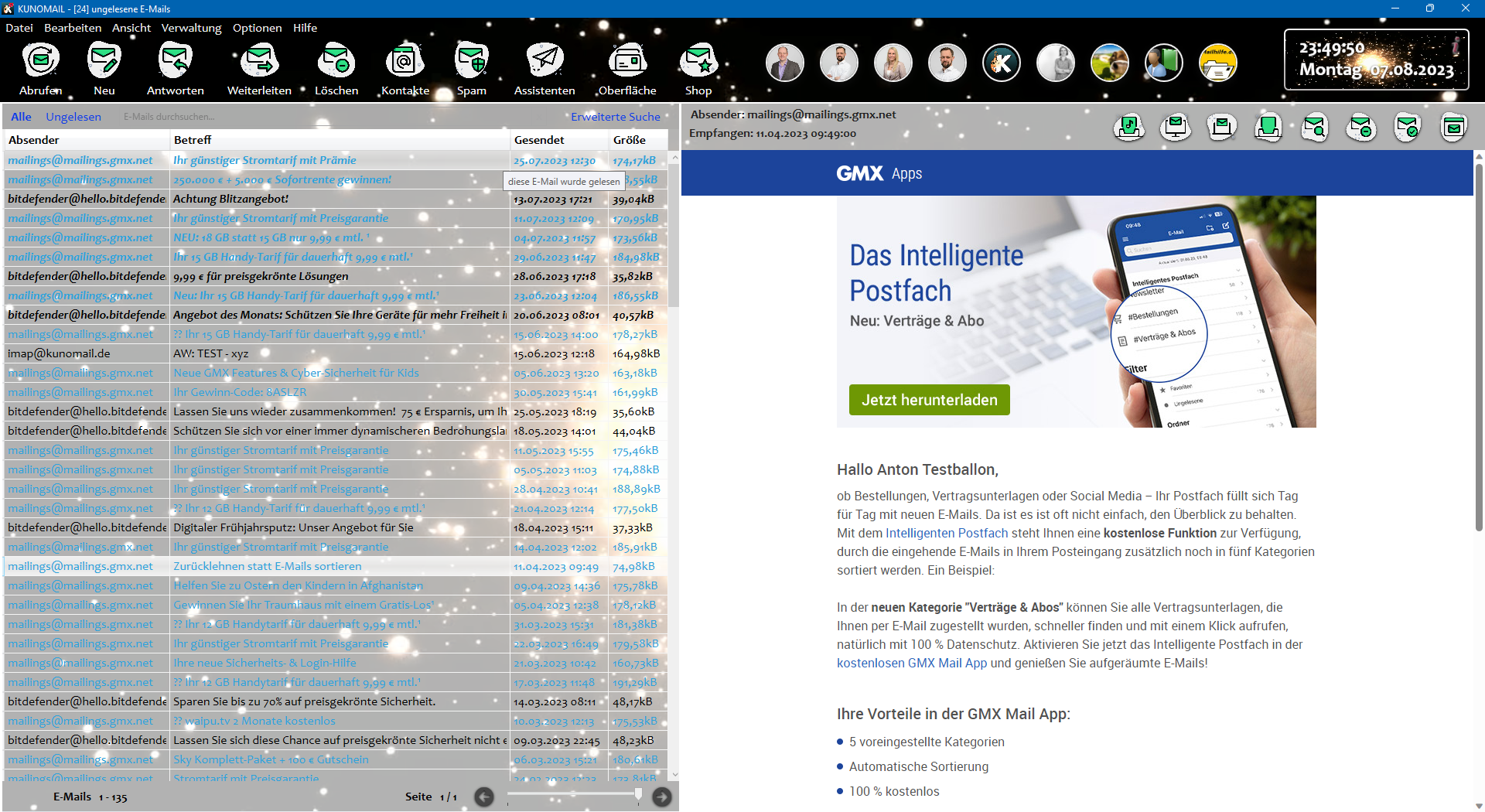Select email 'Helfen Sie zu Ostern den Kindern in Afghanistan'
The width and height of the screenshot is (1485, 812).
tap(336, 585)
